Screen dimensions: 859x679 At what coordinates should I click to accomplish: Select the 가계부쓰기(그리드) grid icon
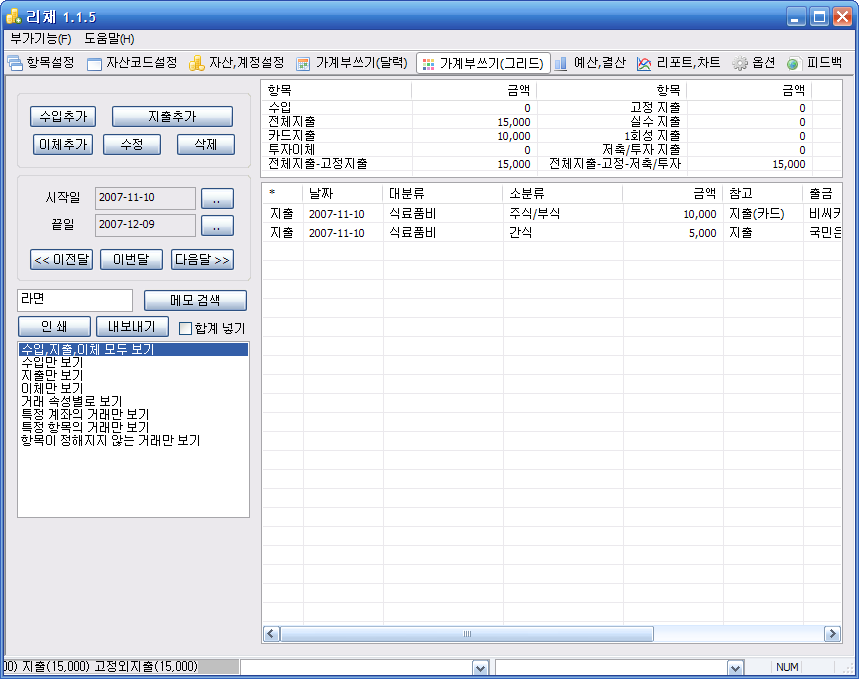click(x=428, y=63)
